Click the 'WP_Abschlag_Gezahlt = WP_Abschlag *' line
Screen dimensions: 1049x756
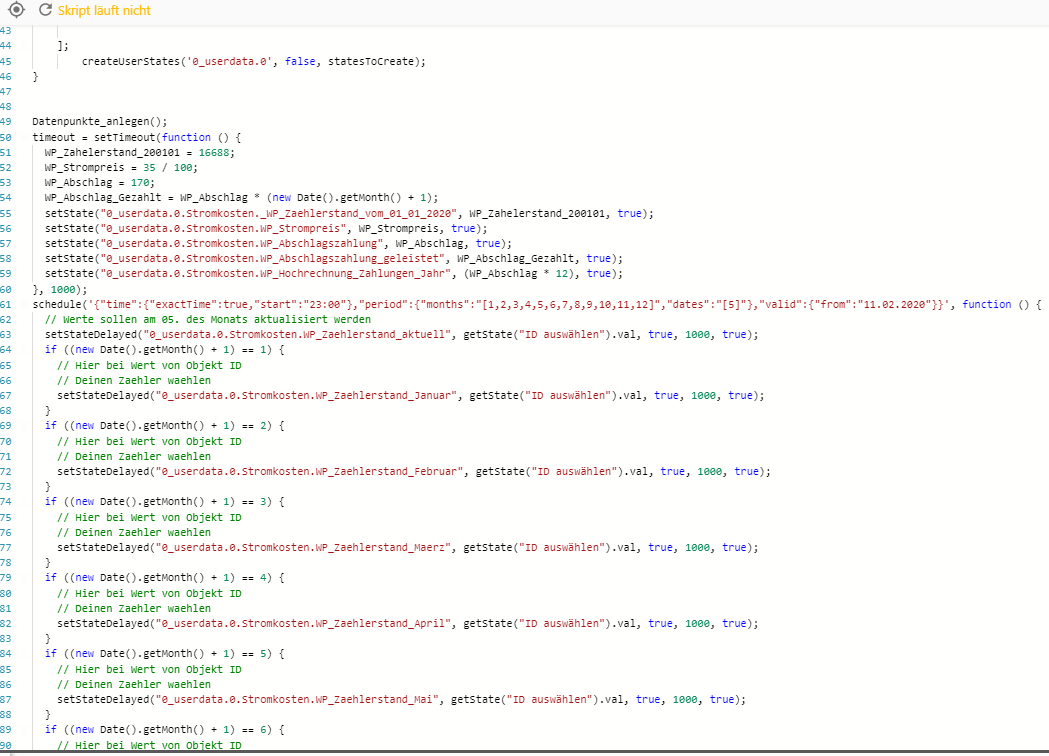click(242, 198)
